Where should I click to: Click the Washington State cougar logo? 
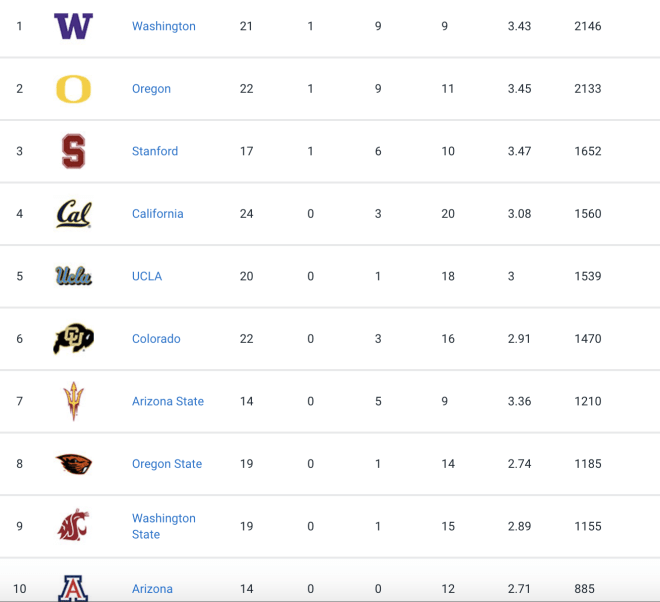(x=74, y=525)
